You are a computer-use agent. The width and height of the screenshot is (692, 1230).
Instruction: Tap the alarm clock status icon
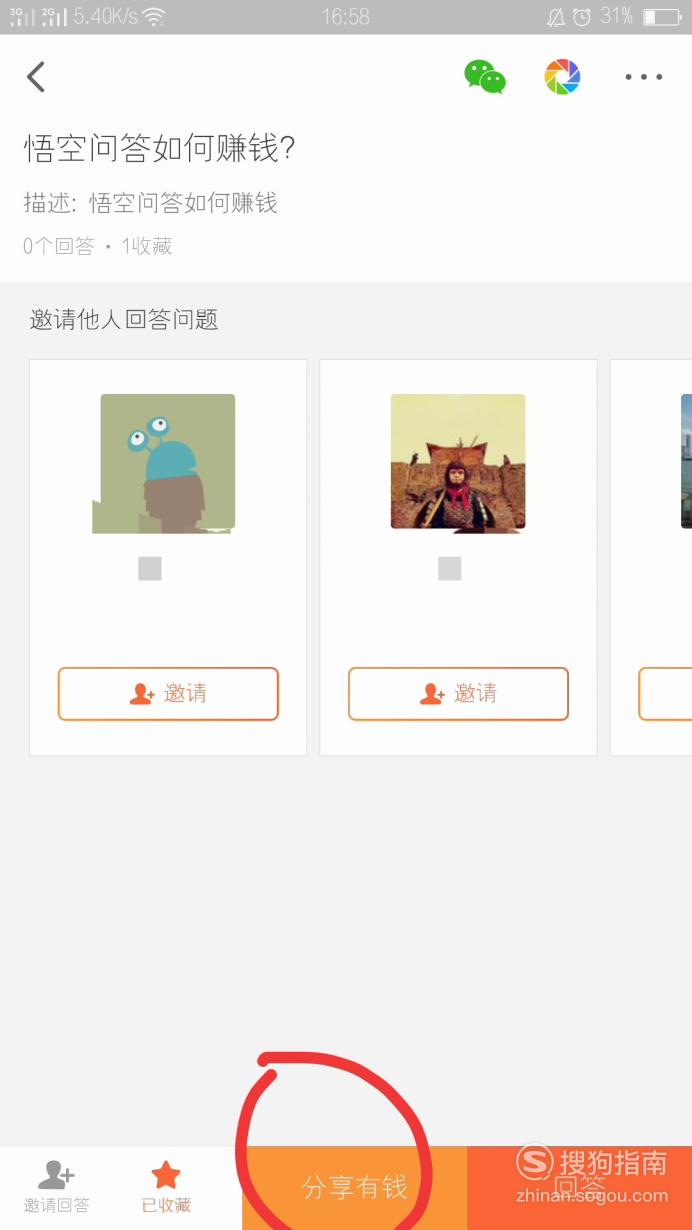click(x=581, y=17)
